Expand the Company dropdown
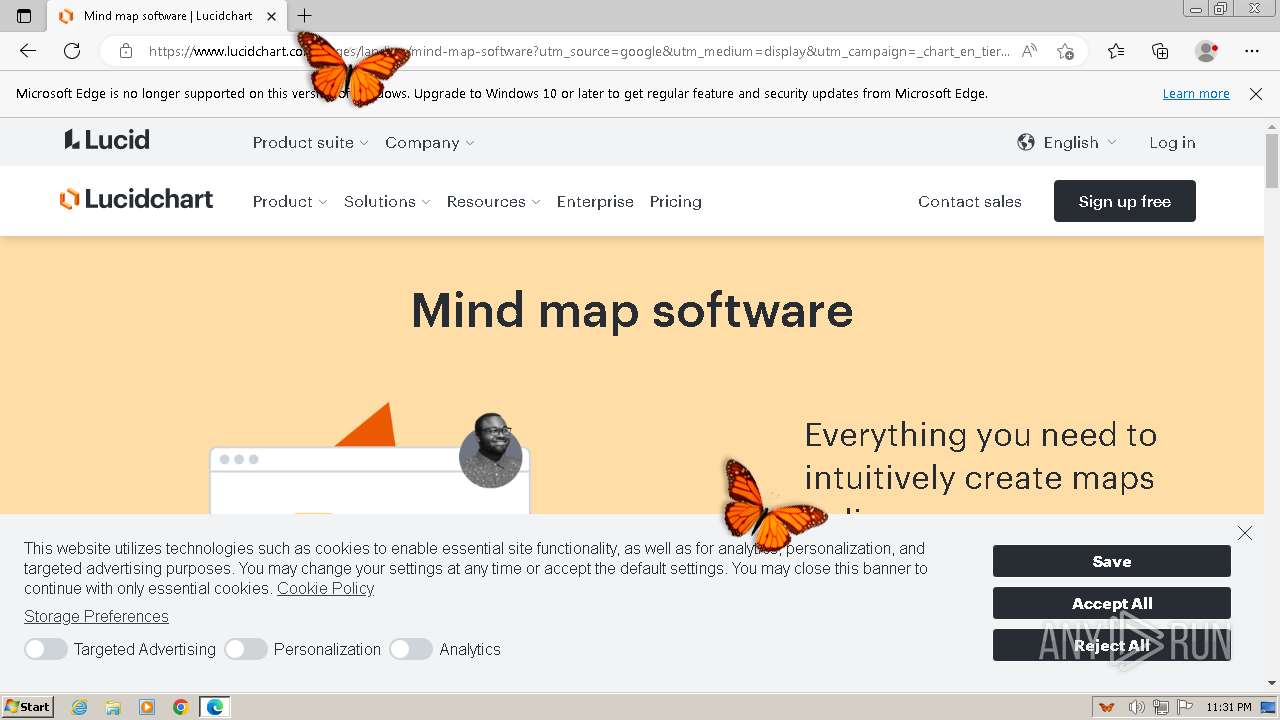This screenshot has width=1280, height=720. pos(430,143)
